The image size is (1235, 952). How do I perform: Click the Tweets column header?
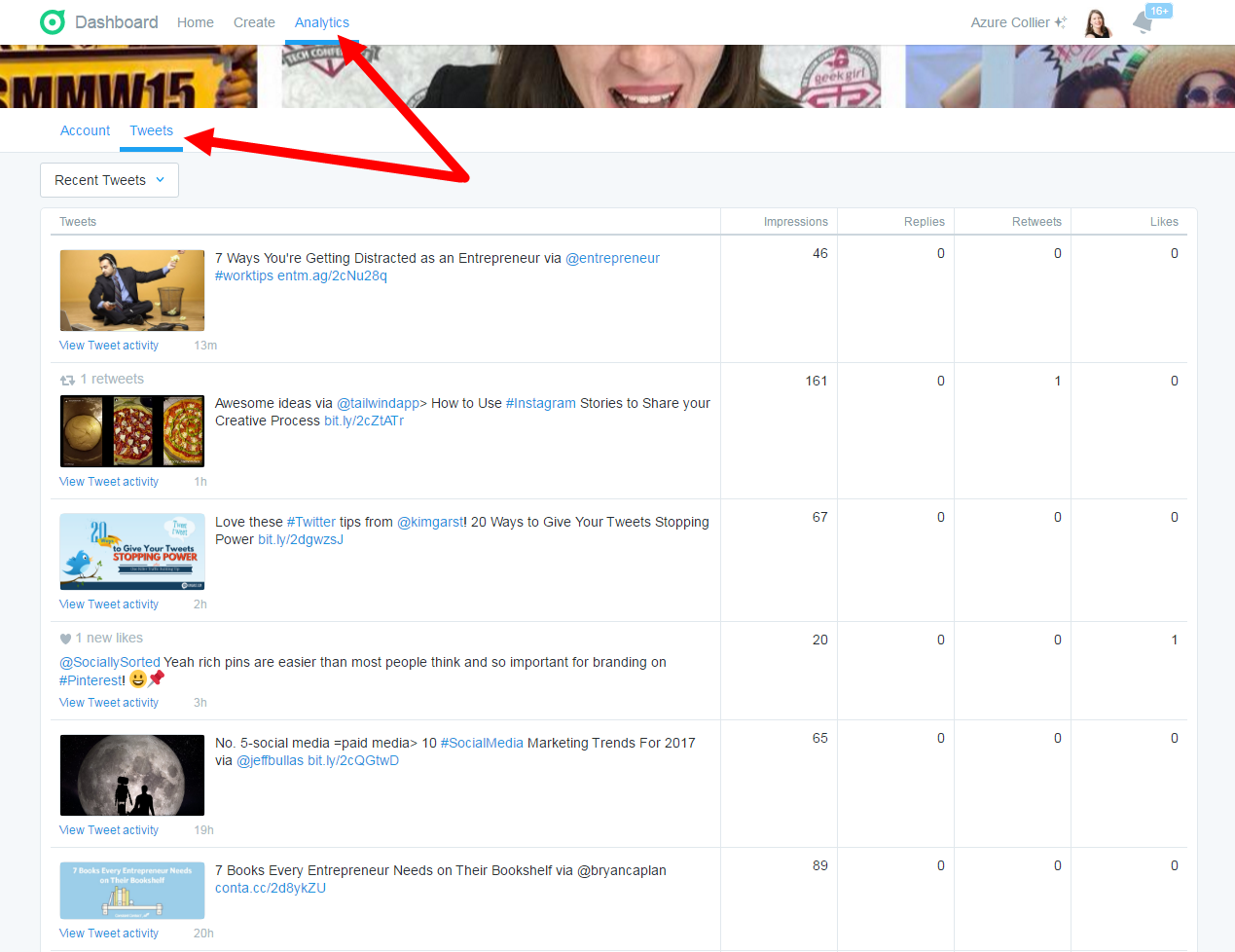(x=78, y=222)
